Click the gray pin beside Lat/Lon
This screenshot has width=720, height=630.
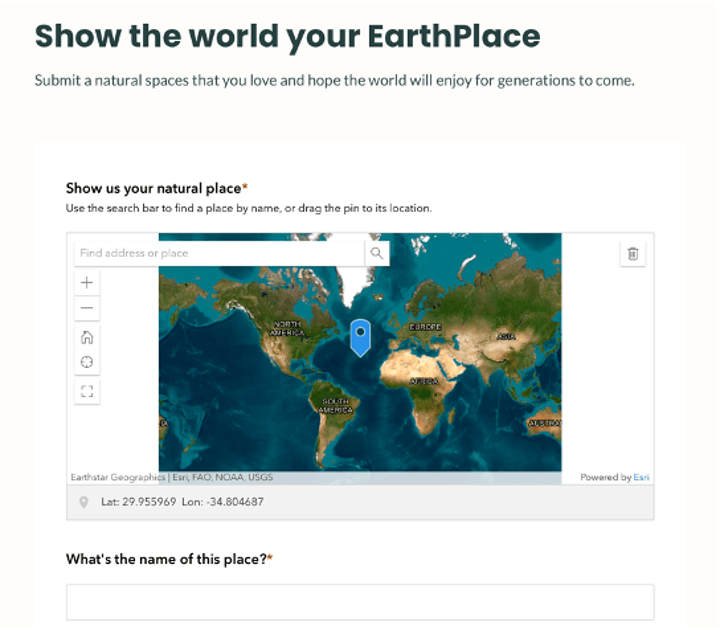(x=83, y=502)
